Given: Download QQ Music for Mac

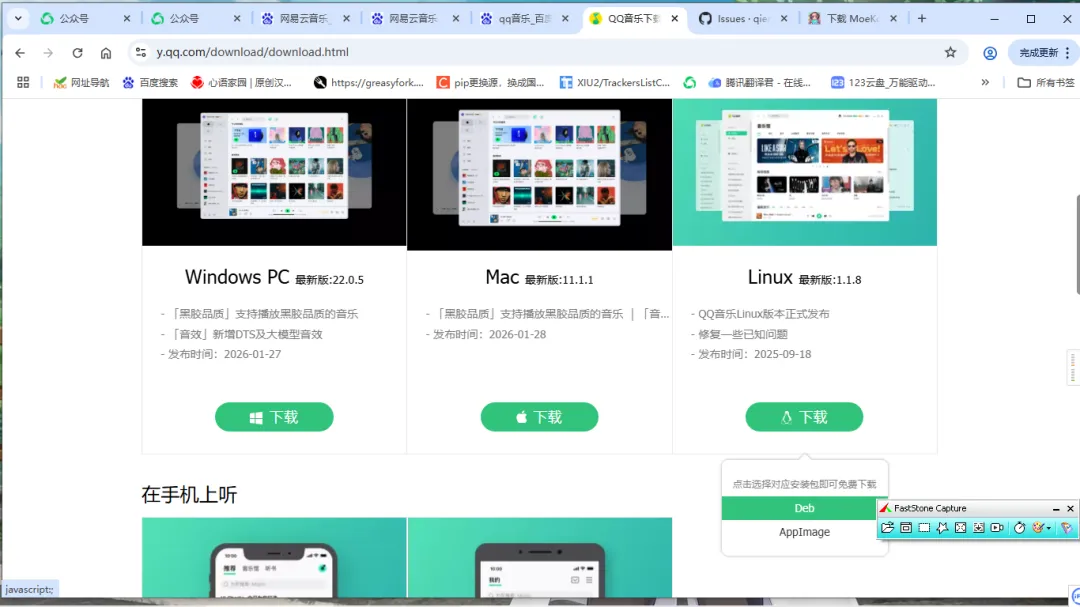Looking at the screenshot, I should point(539,417).
